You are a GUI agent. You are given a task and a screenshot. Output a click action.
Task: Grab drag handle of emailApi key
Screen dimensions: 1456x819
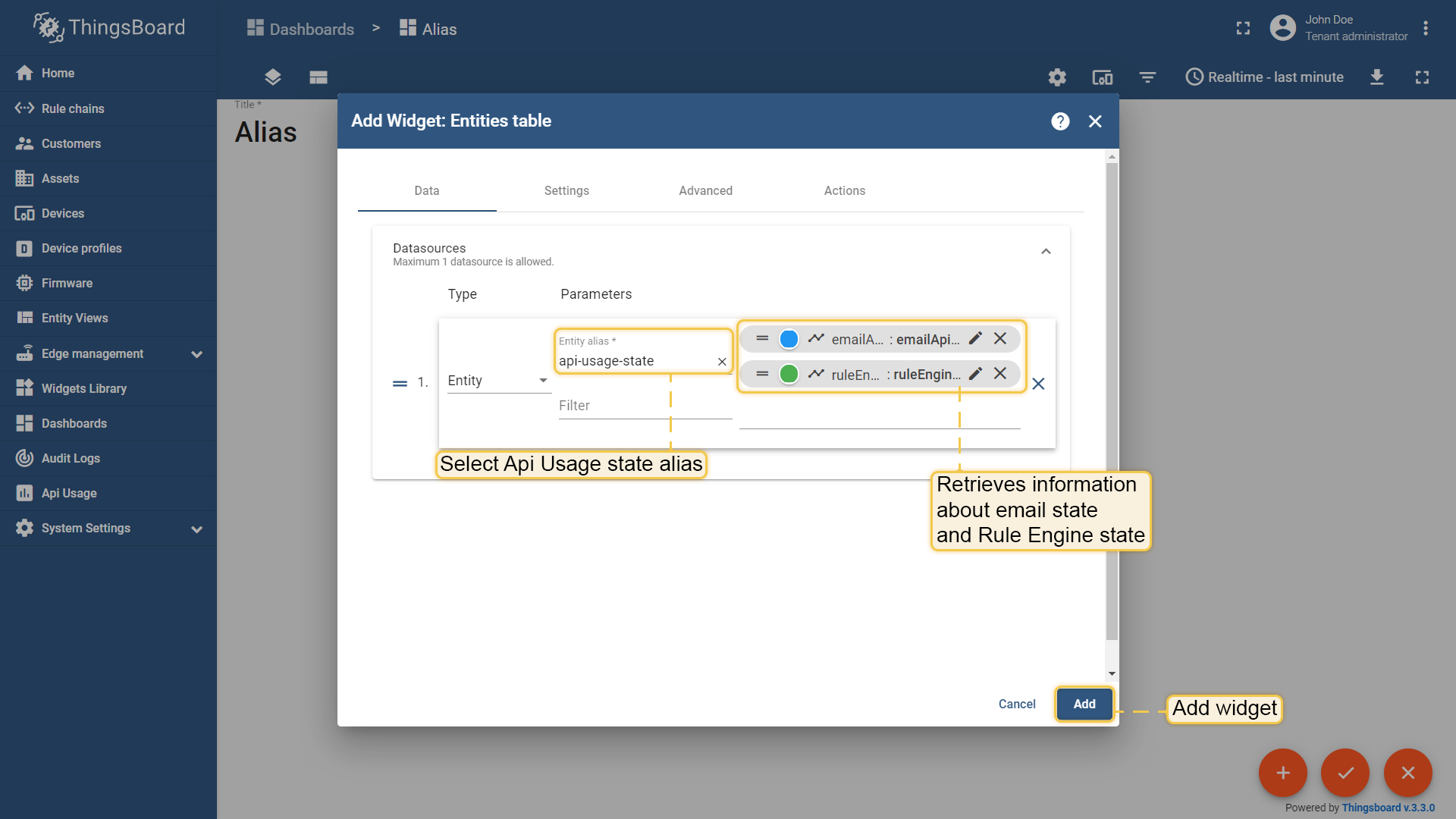763,338
